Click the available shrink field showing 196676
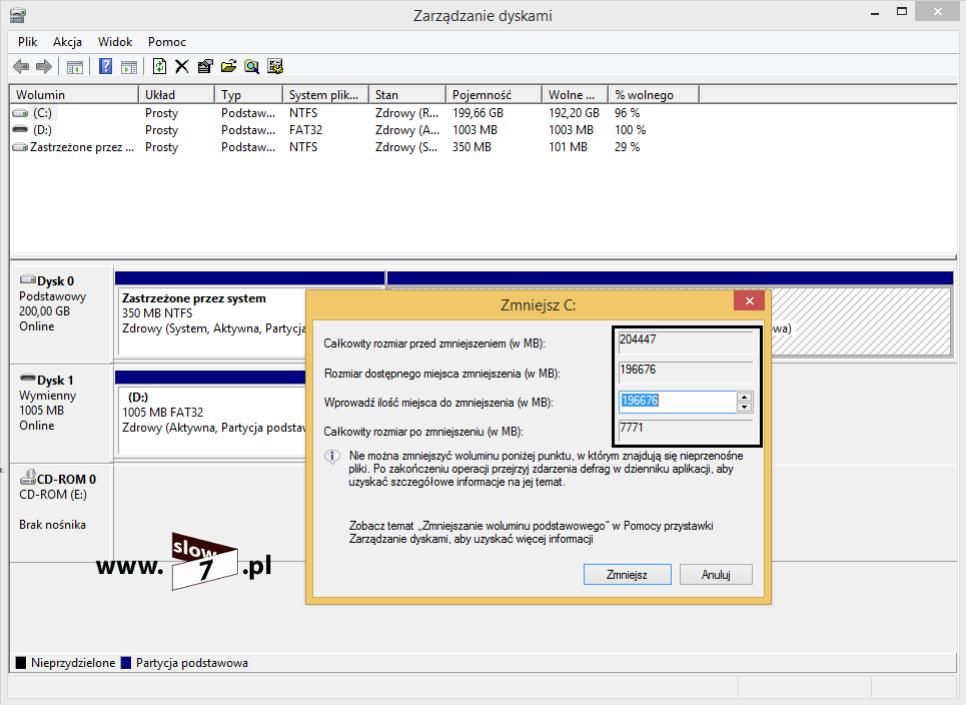Screen dimensions: 966x705 686,372
